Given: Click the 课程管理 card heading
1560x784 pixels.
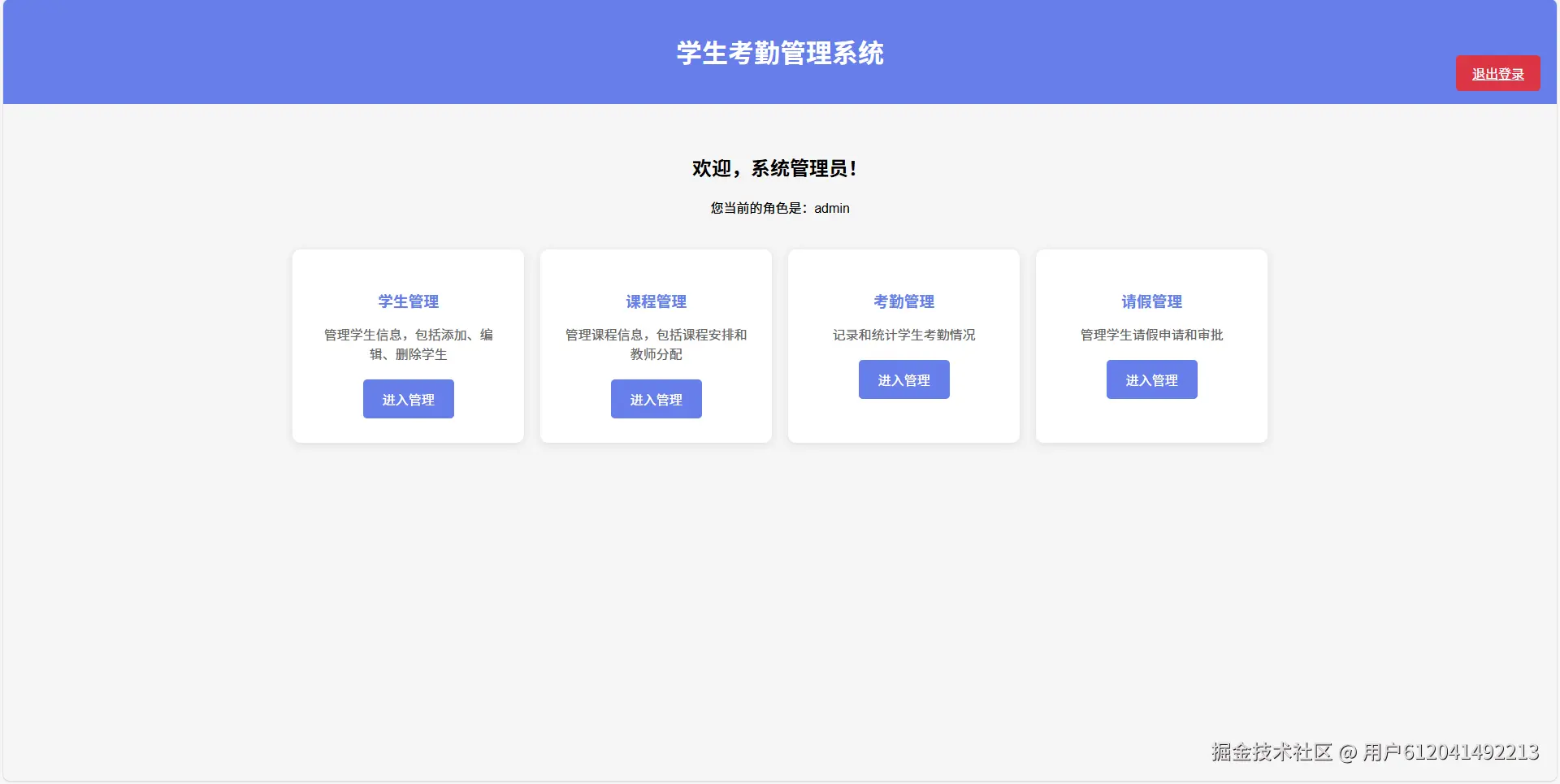Looking at the screenshot, I should coord(656,301).
